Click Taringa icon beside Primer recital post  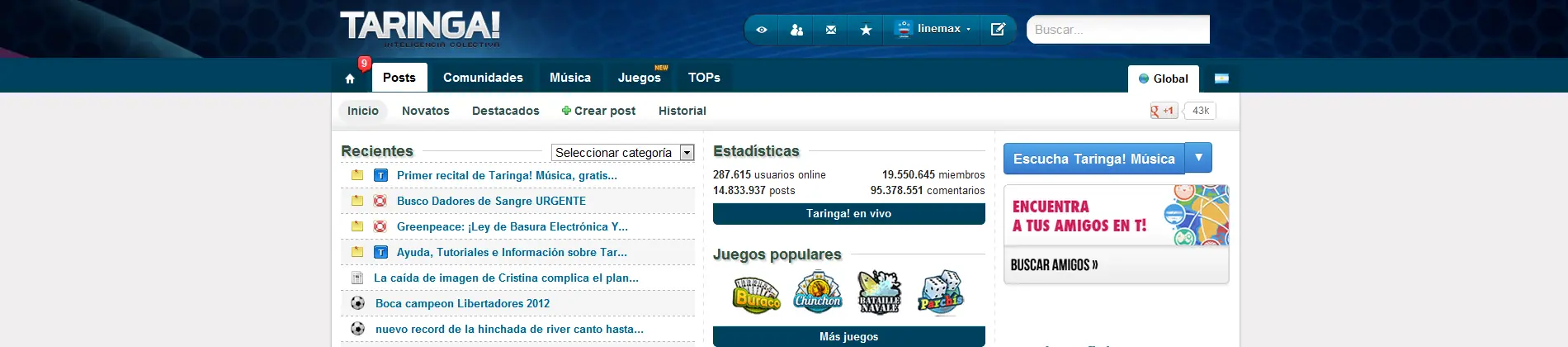point(380,175)
